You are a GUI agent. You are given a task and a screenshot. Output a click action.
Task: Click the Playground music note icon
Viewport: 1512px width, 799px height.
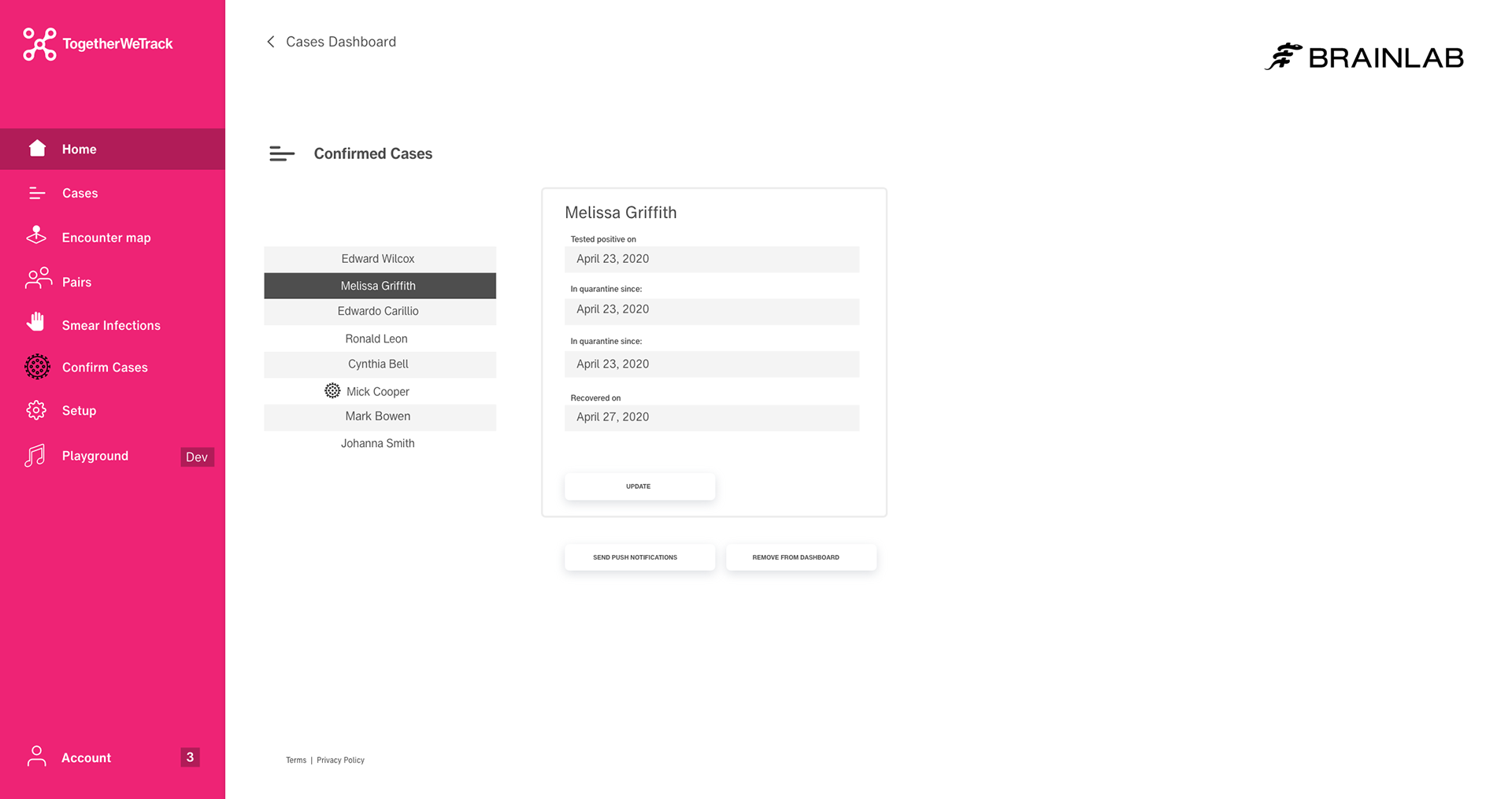coord(35,456)
